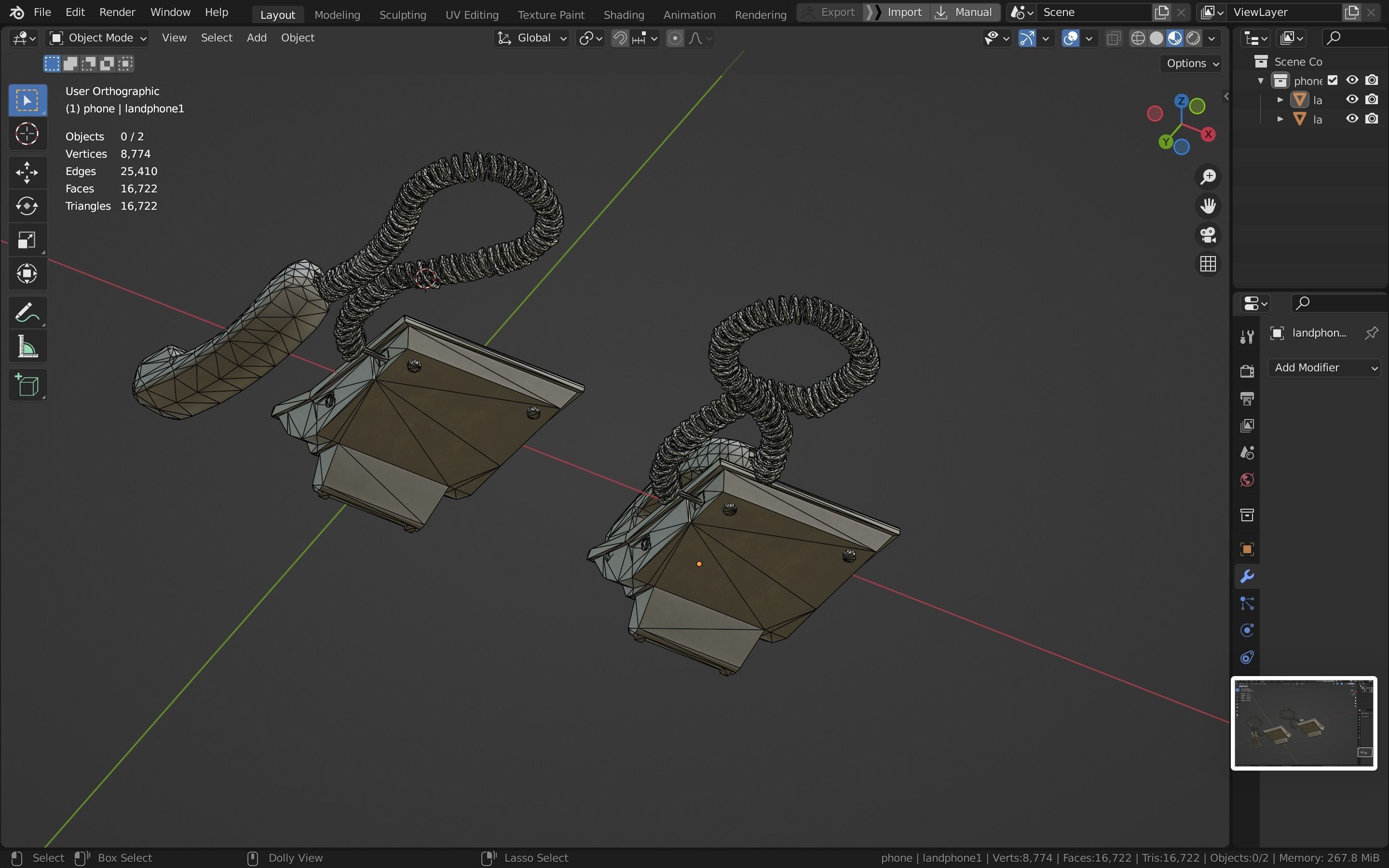The image size is (1389, 868).
Task: Expand the second 'la' object row
Action: click(1280, 120)
